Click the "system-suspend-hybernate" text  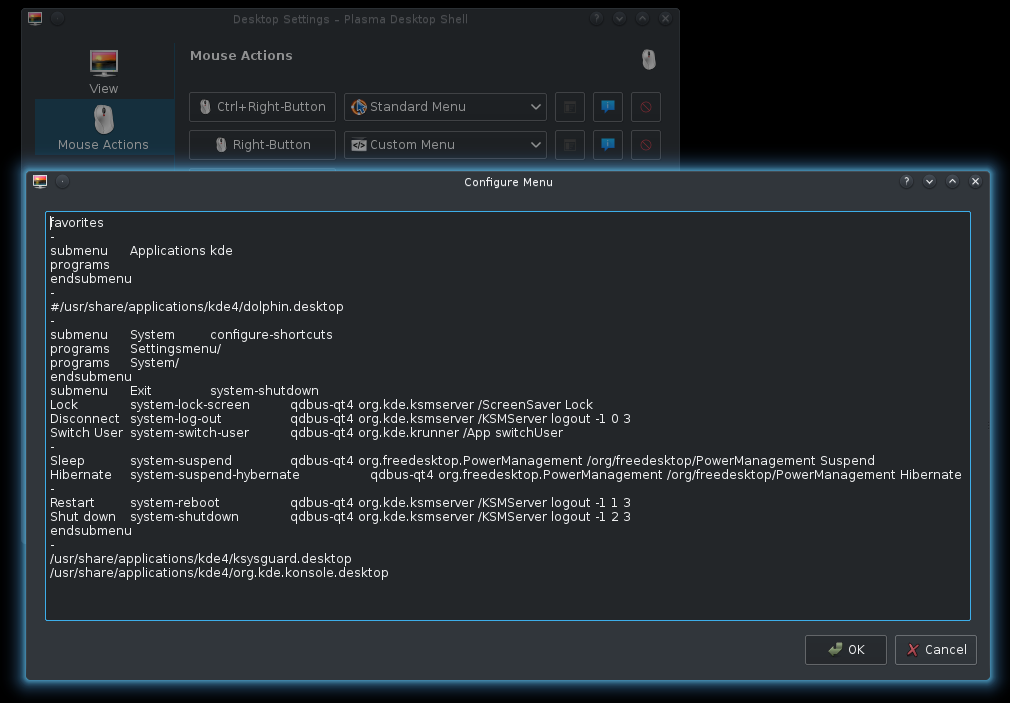214,475
